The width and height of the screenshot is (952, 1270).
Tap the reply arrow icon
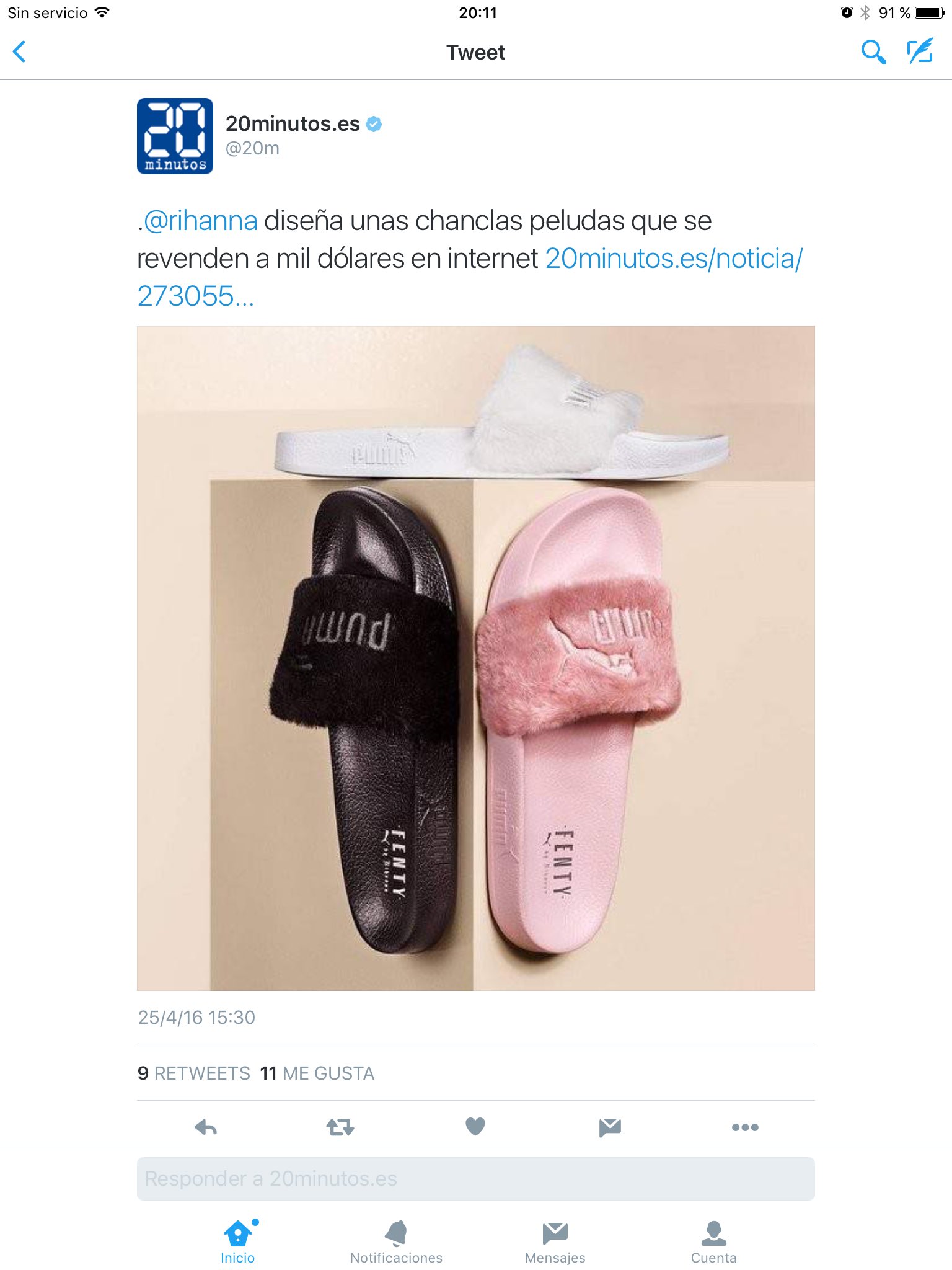[206, 1127]
